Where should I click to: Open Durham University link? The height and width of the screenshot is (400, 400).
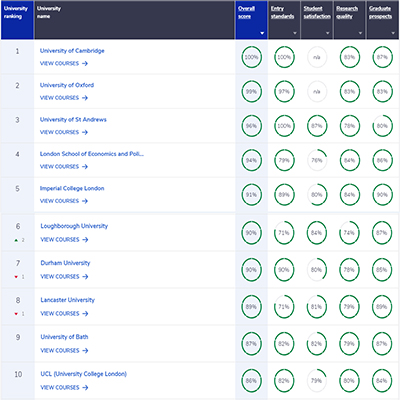[x=65, y=263]
